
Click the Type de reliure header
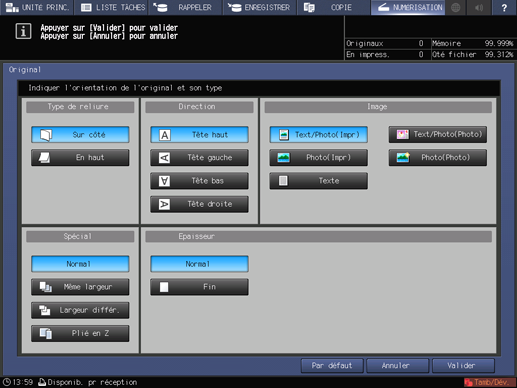(80, 107)
